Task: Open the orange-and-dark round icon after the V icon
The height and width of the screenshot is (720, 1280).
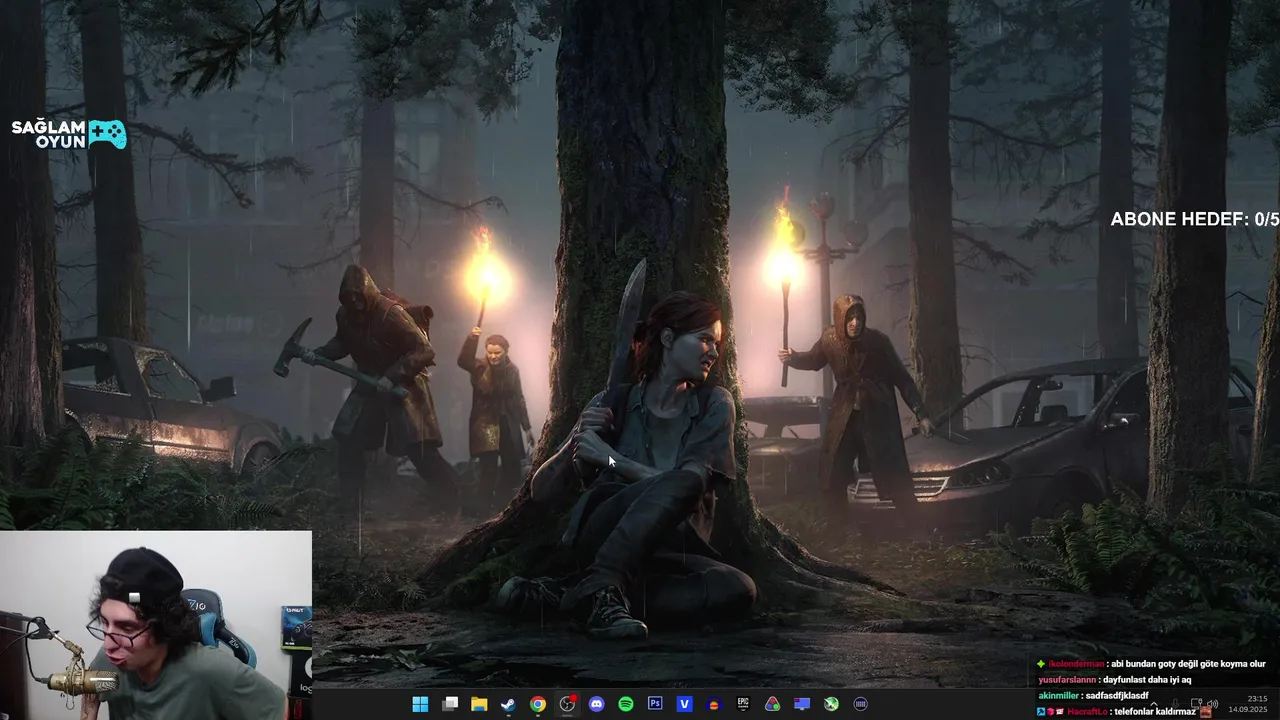Action: coord(714,704)
